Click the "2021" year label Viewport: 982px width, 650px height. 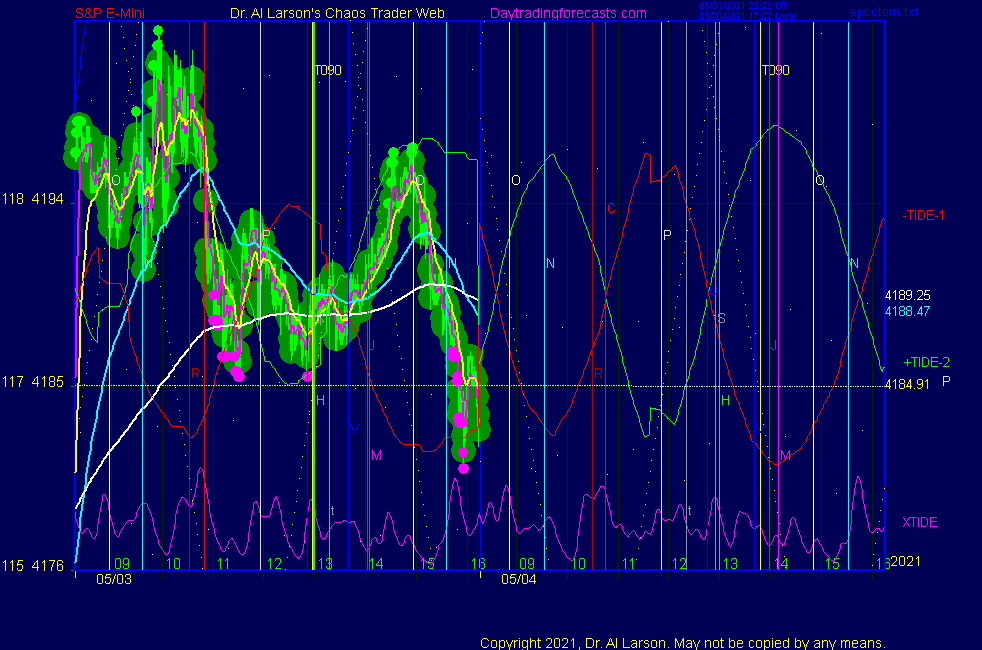tap(906, 561)
